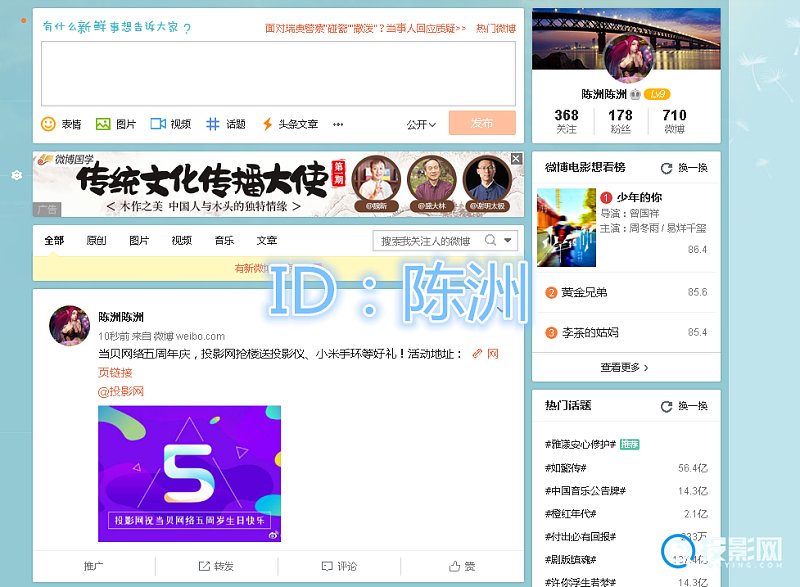Open comments with the 评论 icon button

339,566
